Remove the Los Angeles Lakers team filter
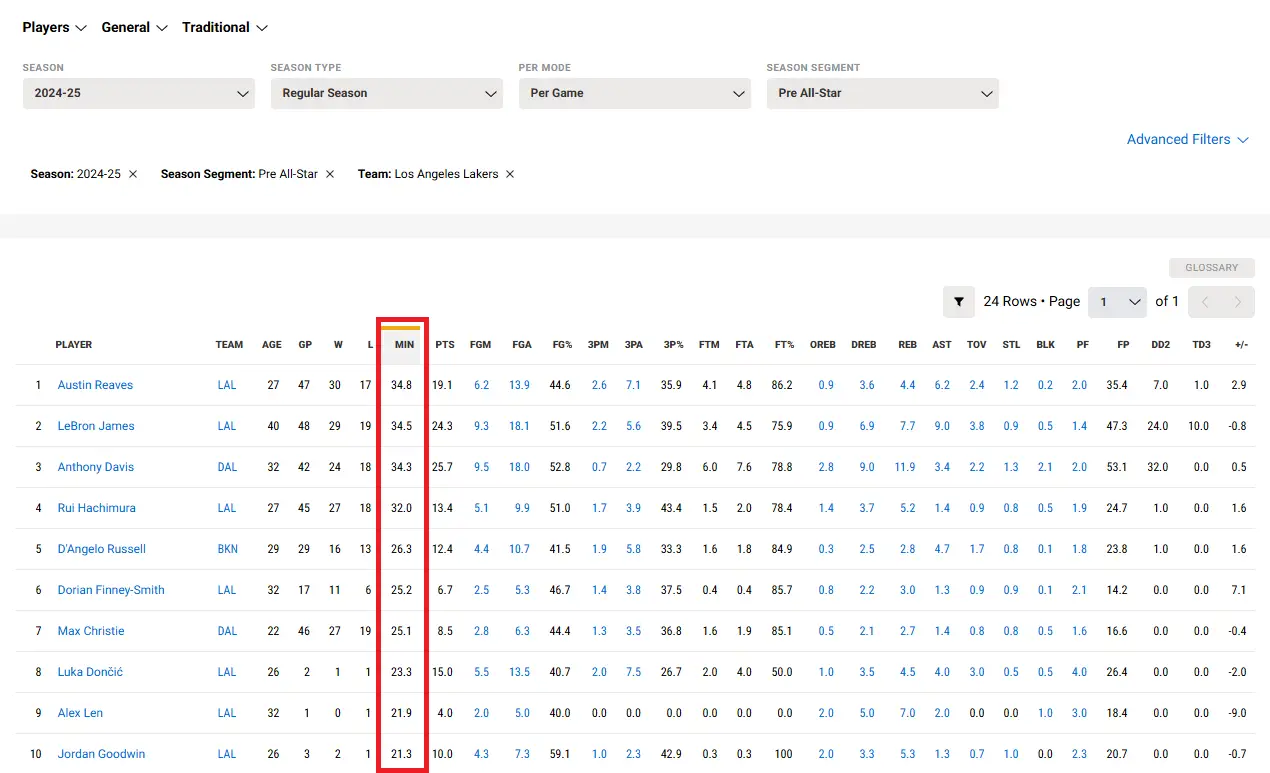This screenshot has width=1270, height=773. tap(510, 174)
